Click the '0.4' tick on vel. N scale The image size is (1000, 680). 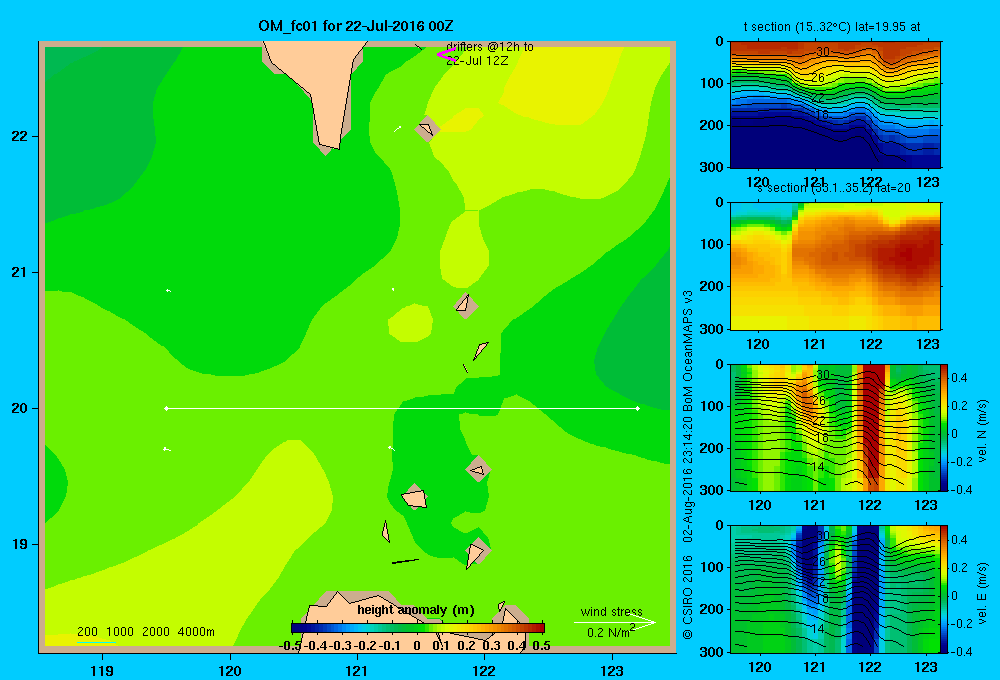click(959, 378)
